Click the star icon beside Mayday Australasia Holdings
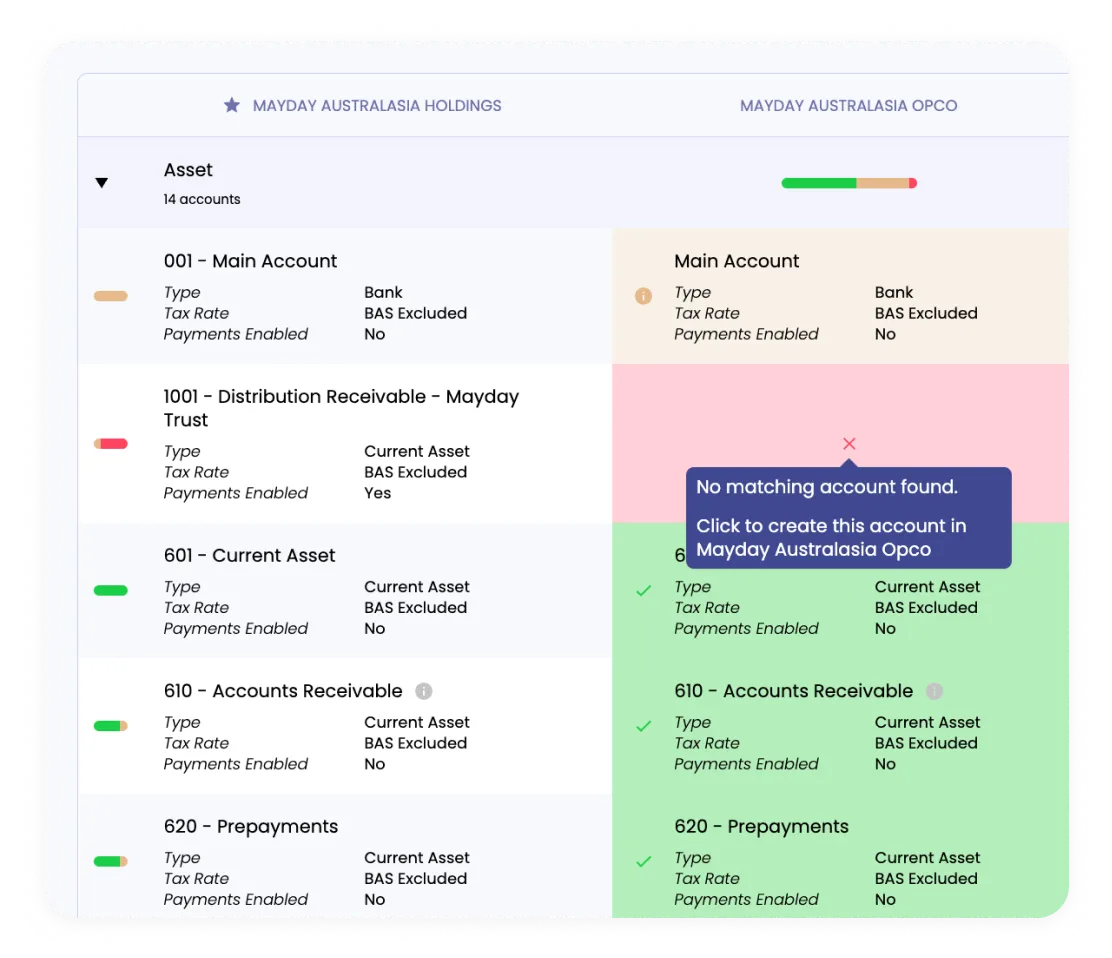 (232, 106)
